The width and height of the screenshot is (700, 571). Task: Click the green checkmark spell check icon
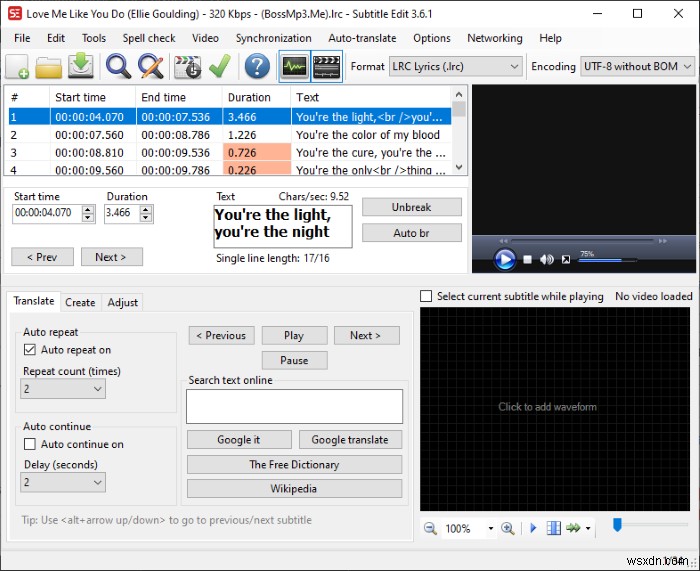(220, 66)
